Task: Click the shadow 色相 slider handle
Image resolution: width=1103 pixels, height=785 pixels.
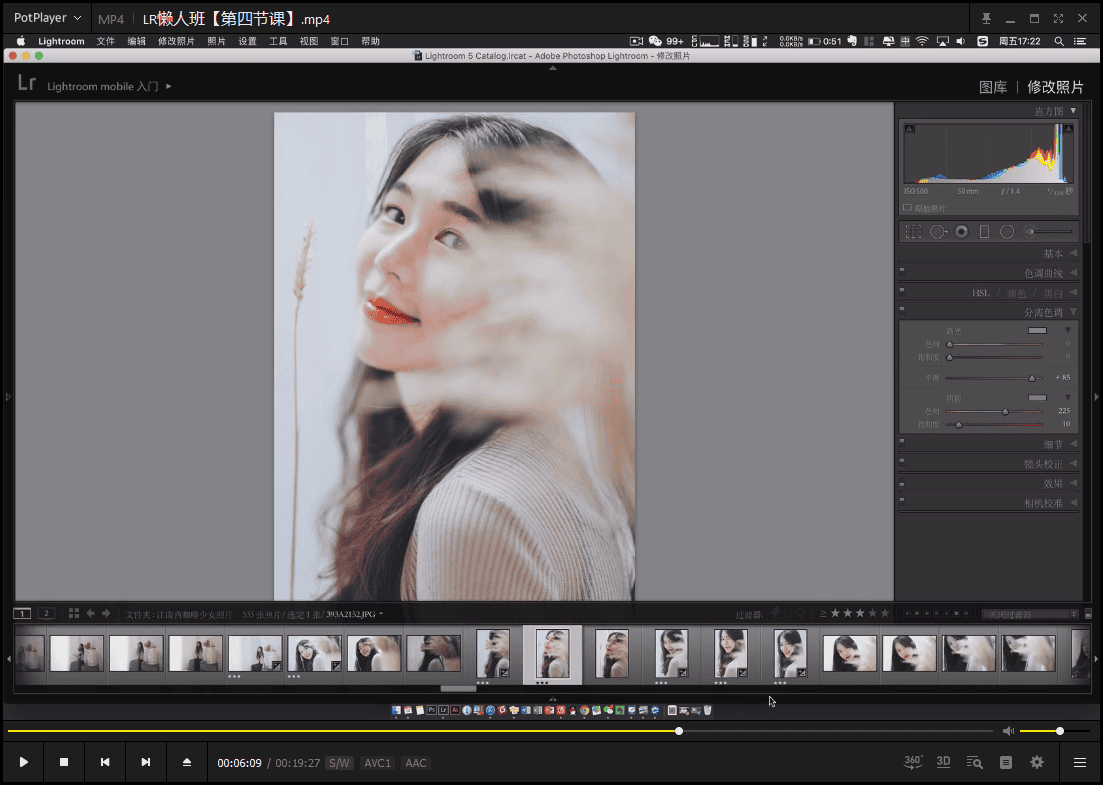Action: [1005, 411]
